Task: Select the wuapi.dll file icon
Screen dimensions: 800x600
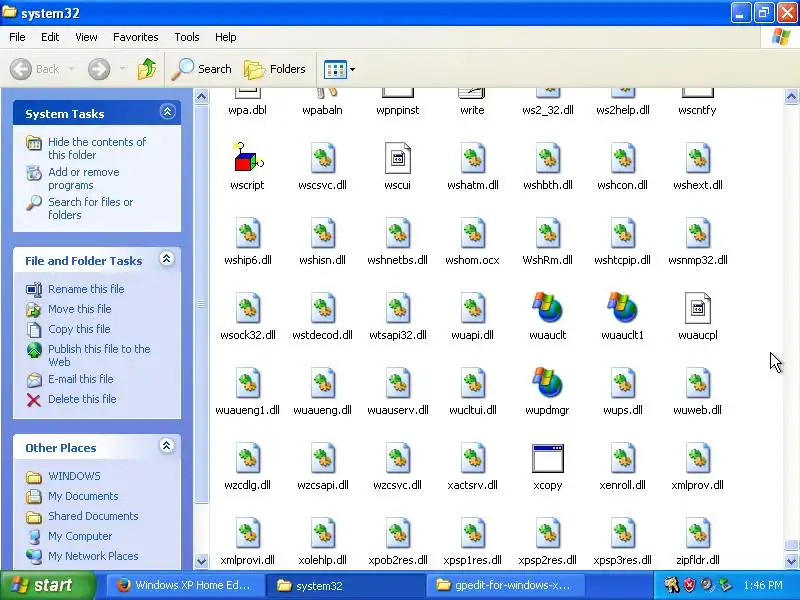Action: pos(472,308)
